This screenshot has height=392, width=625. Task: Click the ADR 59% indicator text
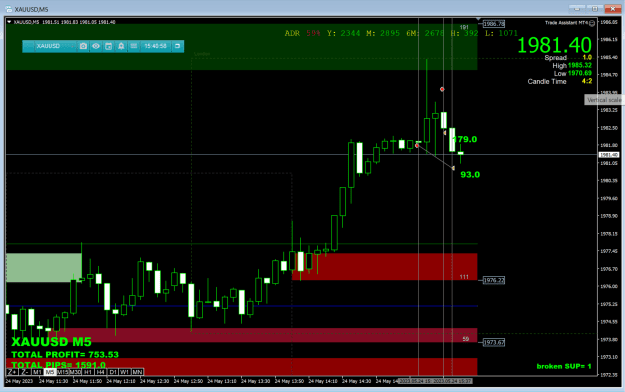303,33
